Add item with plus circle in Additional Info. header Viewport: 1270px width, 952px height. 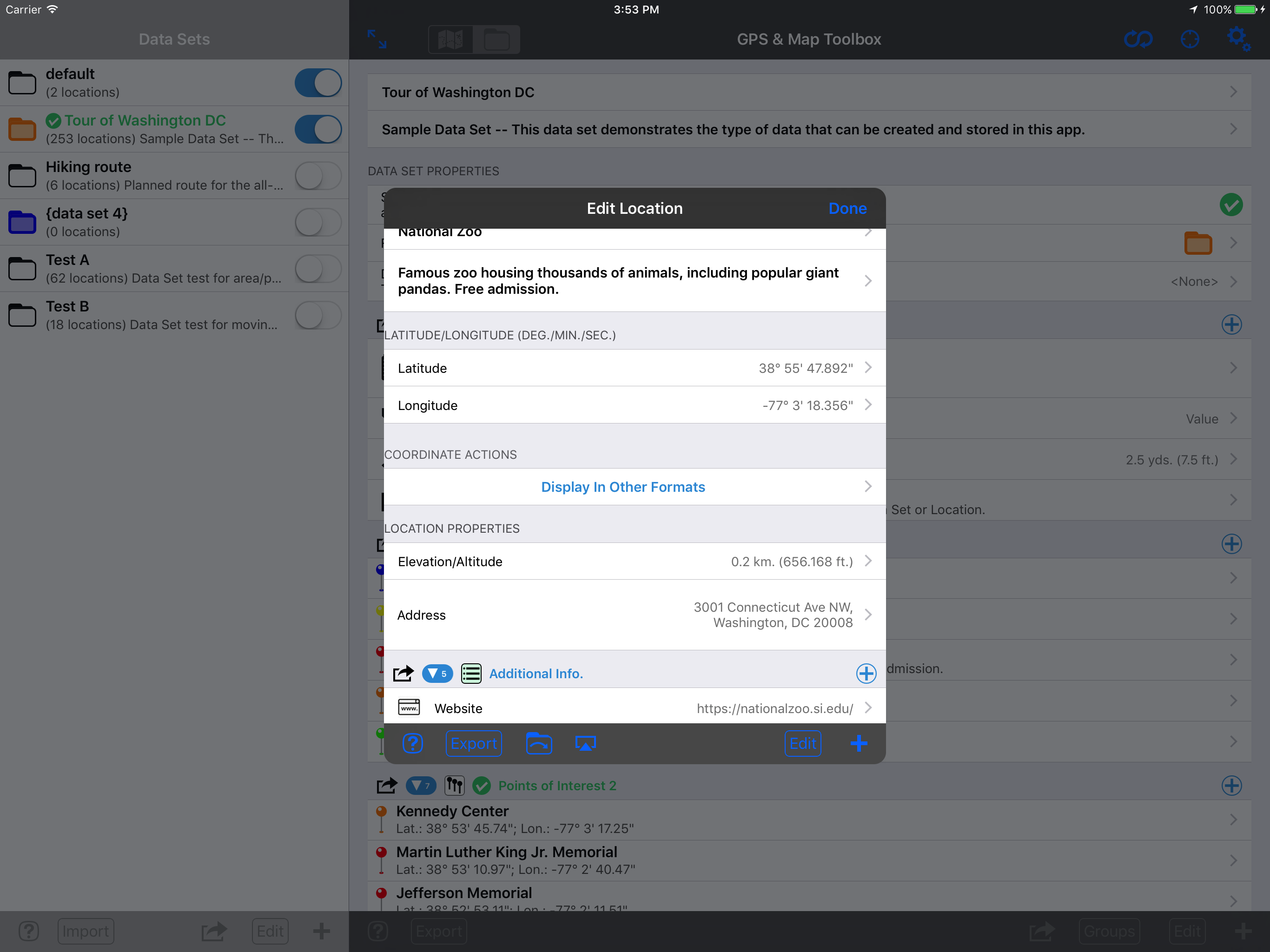(x=866, y=674)
